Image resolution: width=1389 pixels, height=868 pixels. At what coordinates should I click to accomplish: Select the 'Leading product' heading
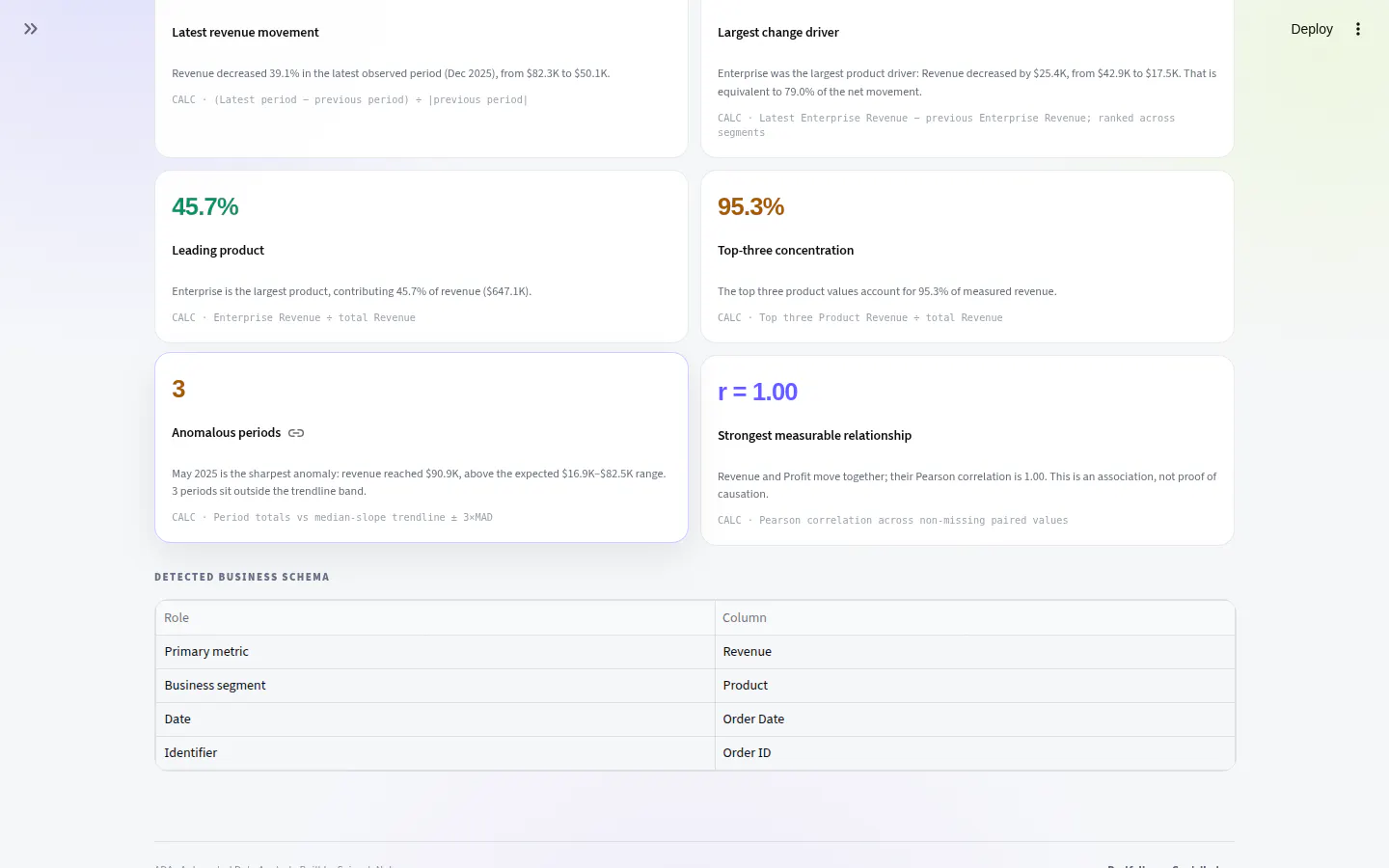pos(218,250)
